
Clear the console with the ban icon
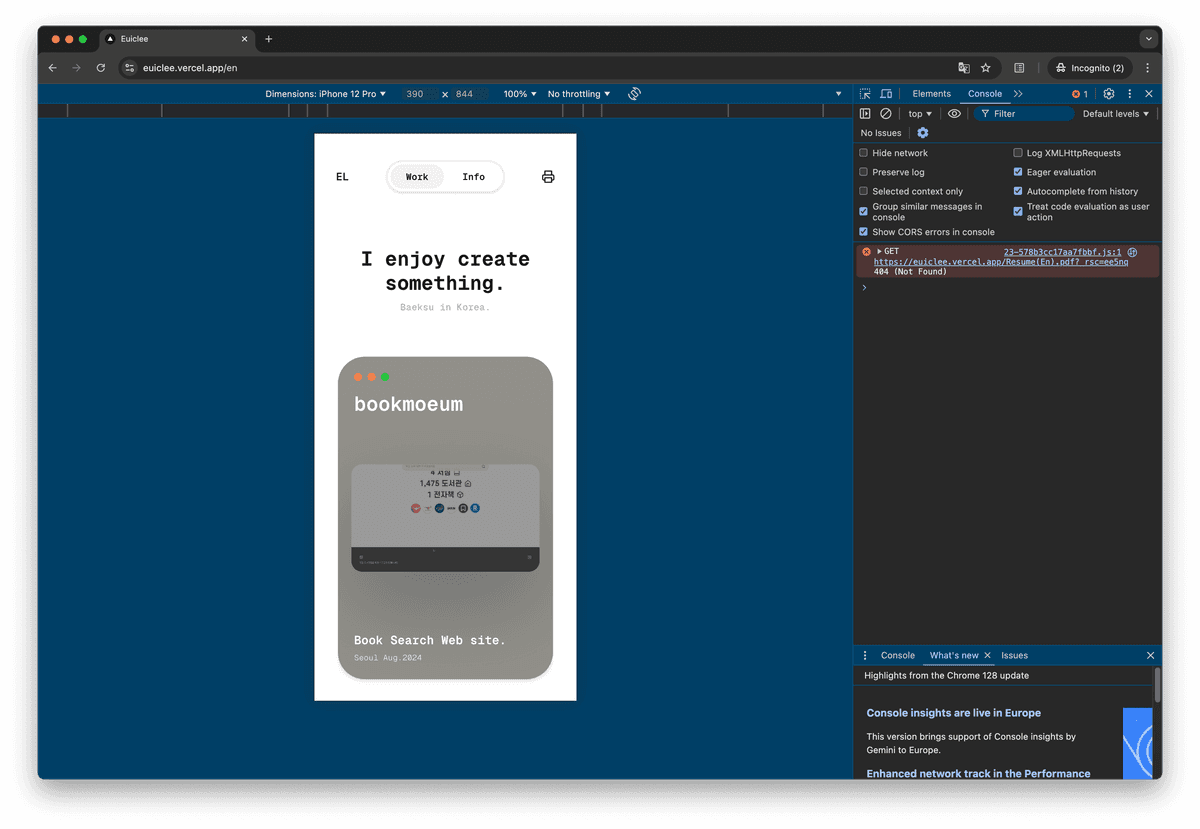[886, 114]
